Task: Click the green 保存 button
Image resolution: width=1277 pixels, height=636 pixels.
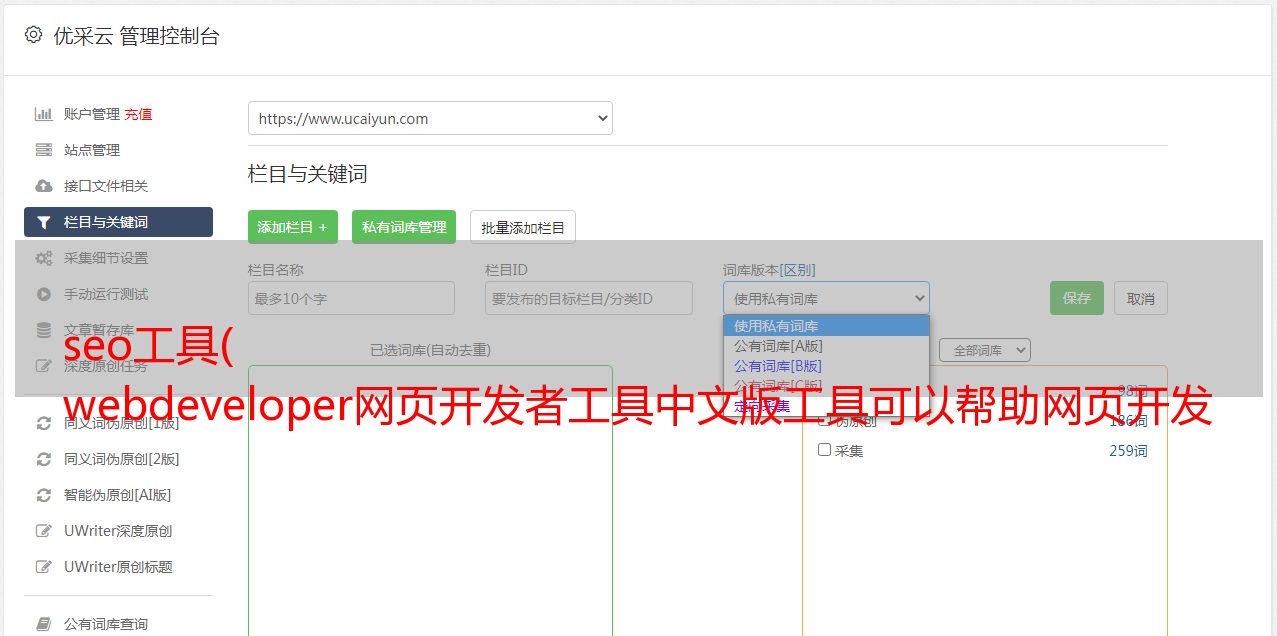Action: click(1077, 298)
